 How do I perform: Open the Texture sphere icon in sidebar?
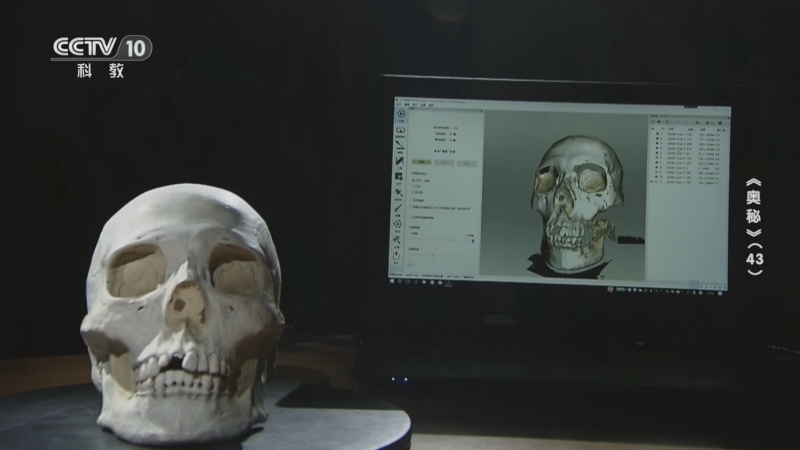397,224
